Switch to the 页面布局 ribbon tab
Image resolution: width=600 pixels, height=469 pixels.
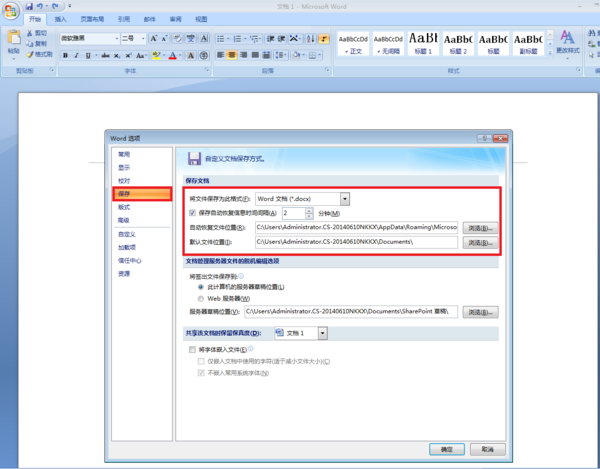click(92, 19)
